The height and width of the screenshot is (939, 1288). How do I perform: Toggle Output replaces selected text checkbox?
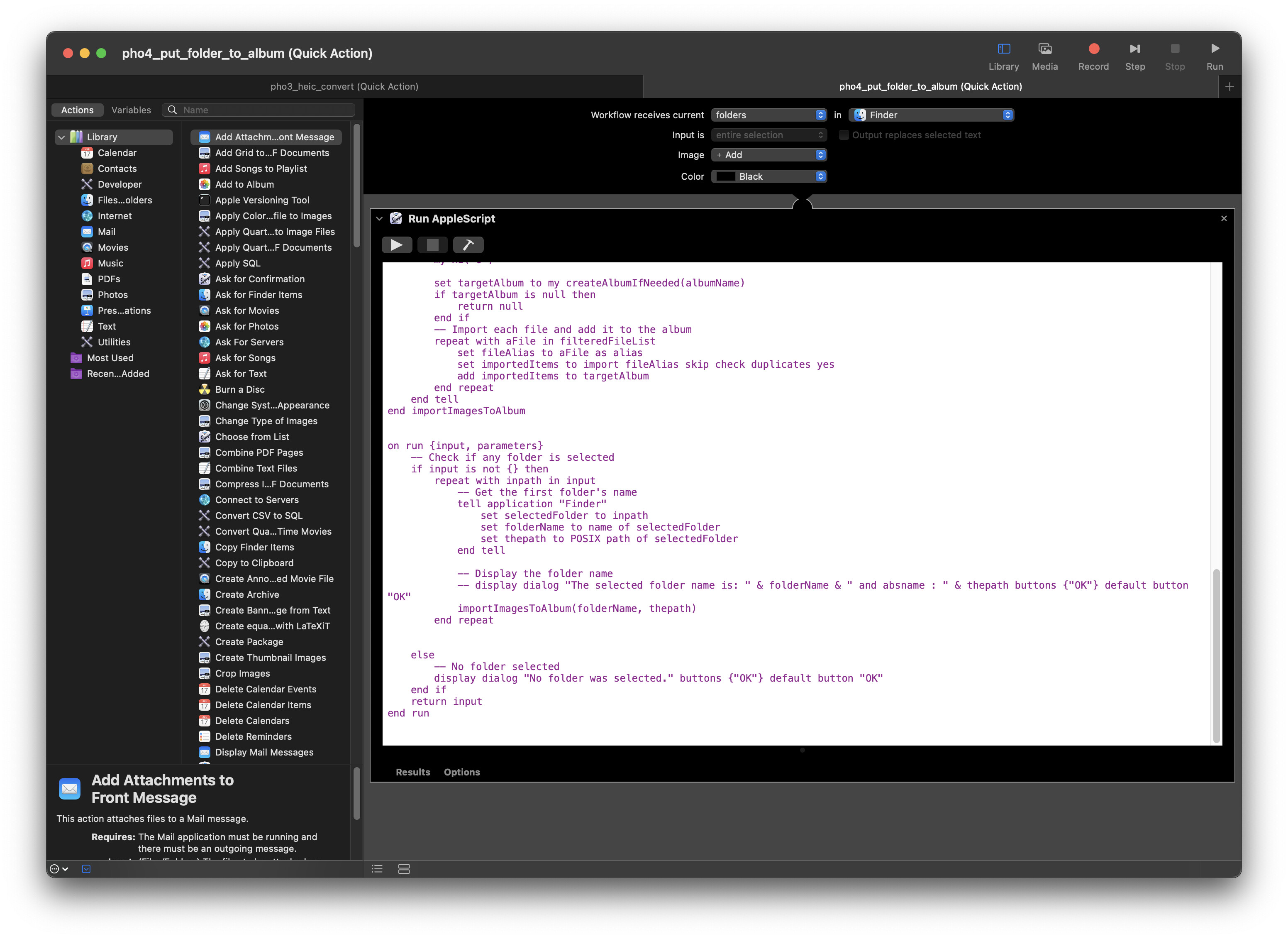pos(844,135)
